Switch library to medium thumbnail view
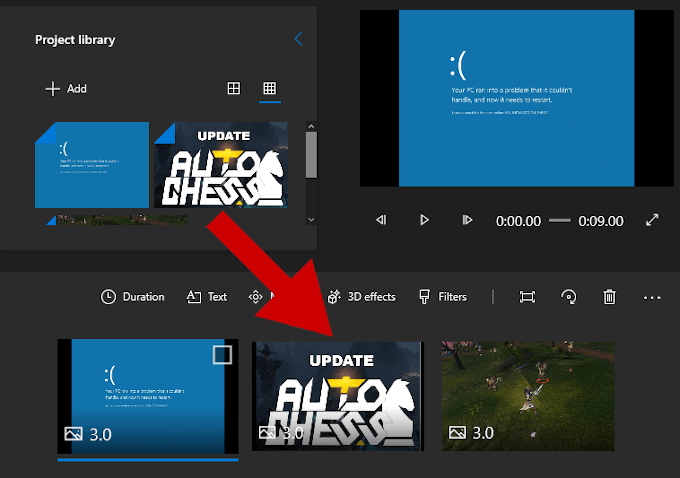680x478 pixels. [234, 88]
